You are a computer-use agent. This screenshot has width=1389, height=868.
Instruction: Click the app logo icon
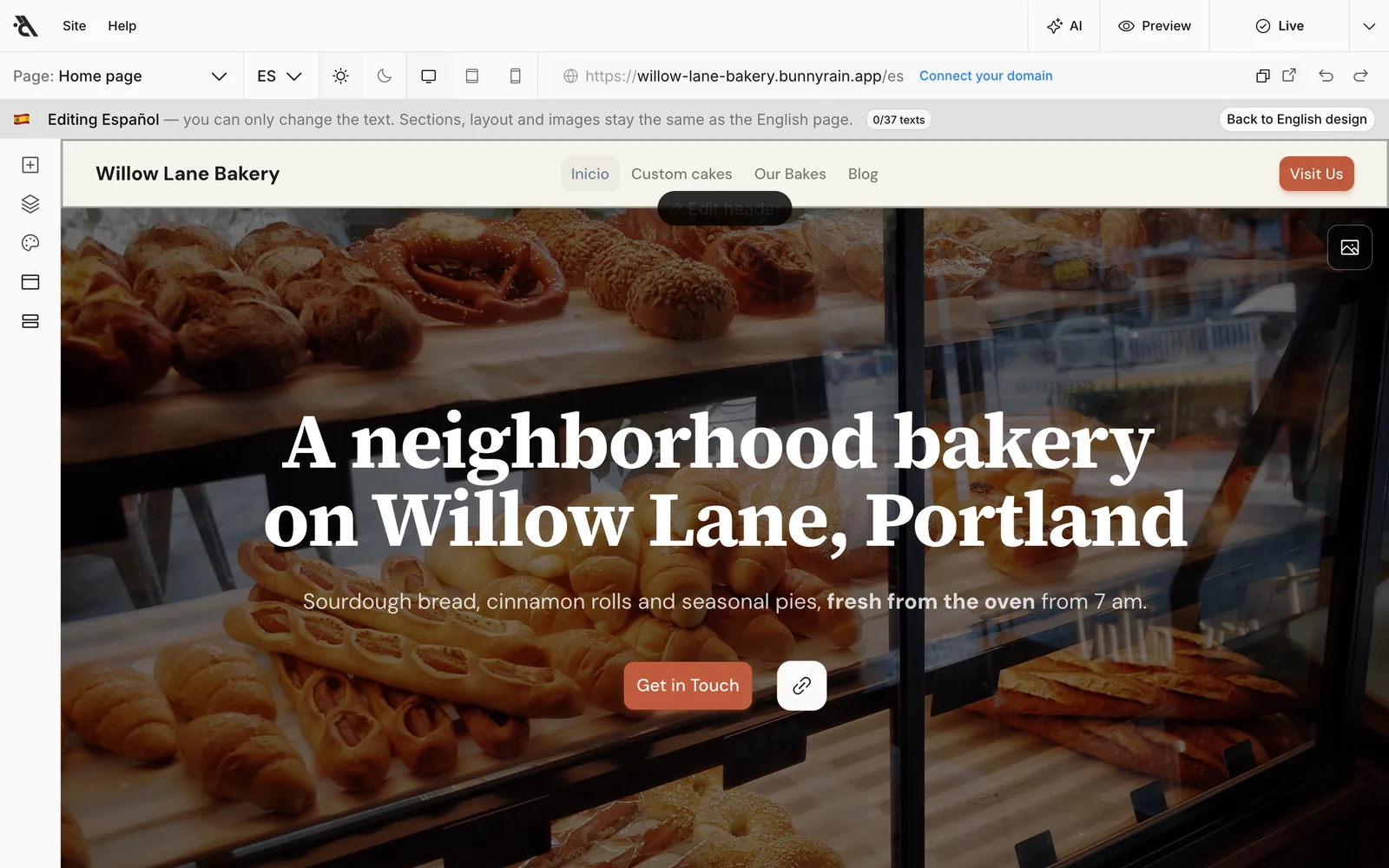(26, 26)
